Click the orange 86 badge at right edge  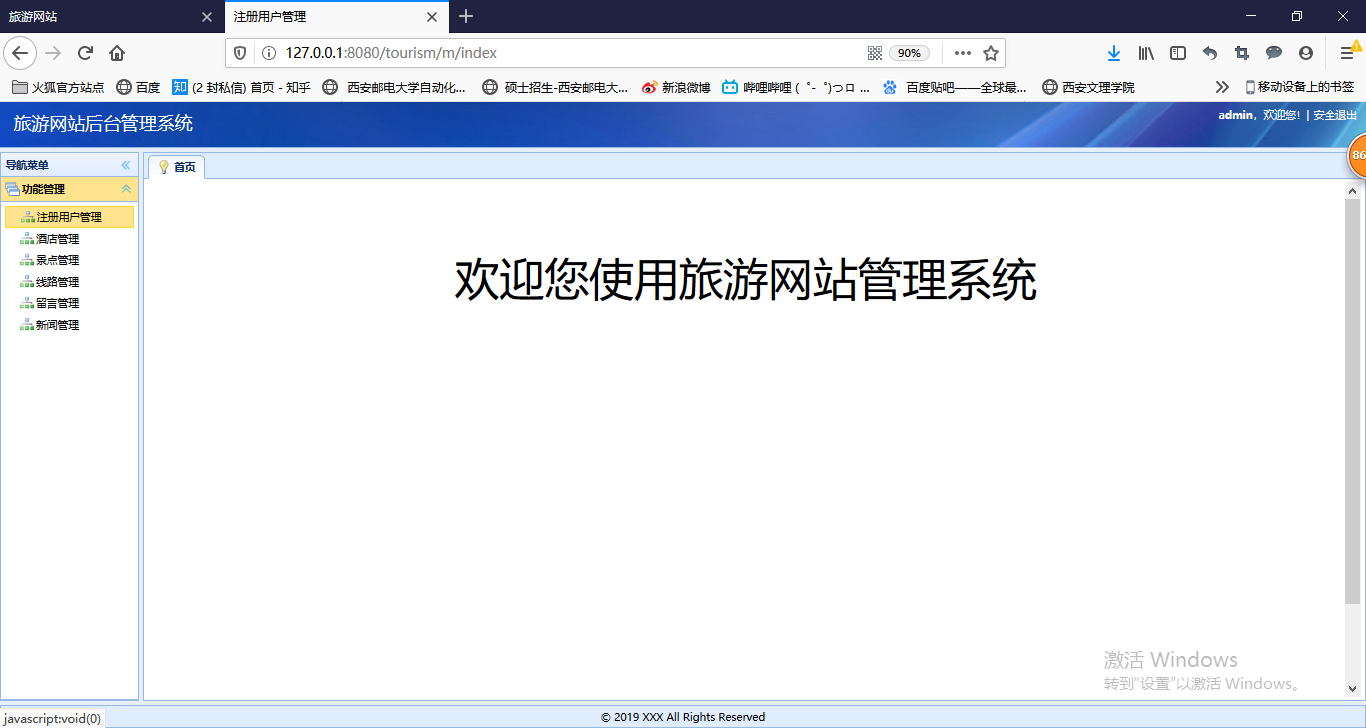(x=1358, y=155)
